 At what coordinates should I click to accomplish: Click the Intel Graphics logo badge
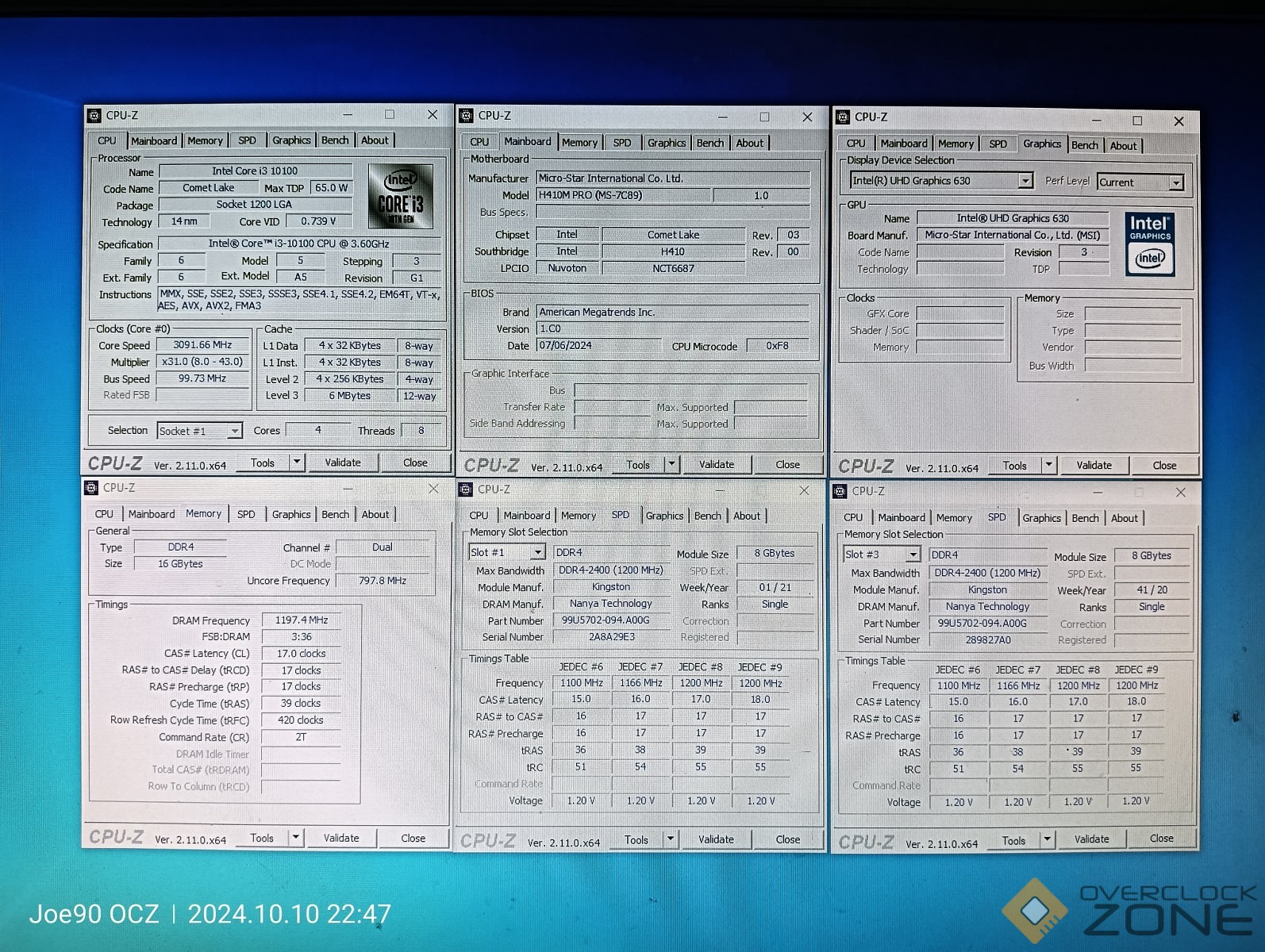(1150, 244)
